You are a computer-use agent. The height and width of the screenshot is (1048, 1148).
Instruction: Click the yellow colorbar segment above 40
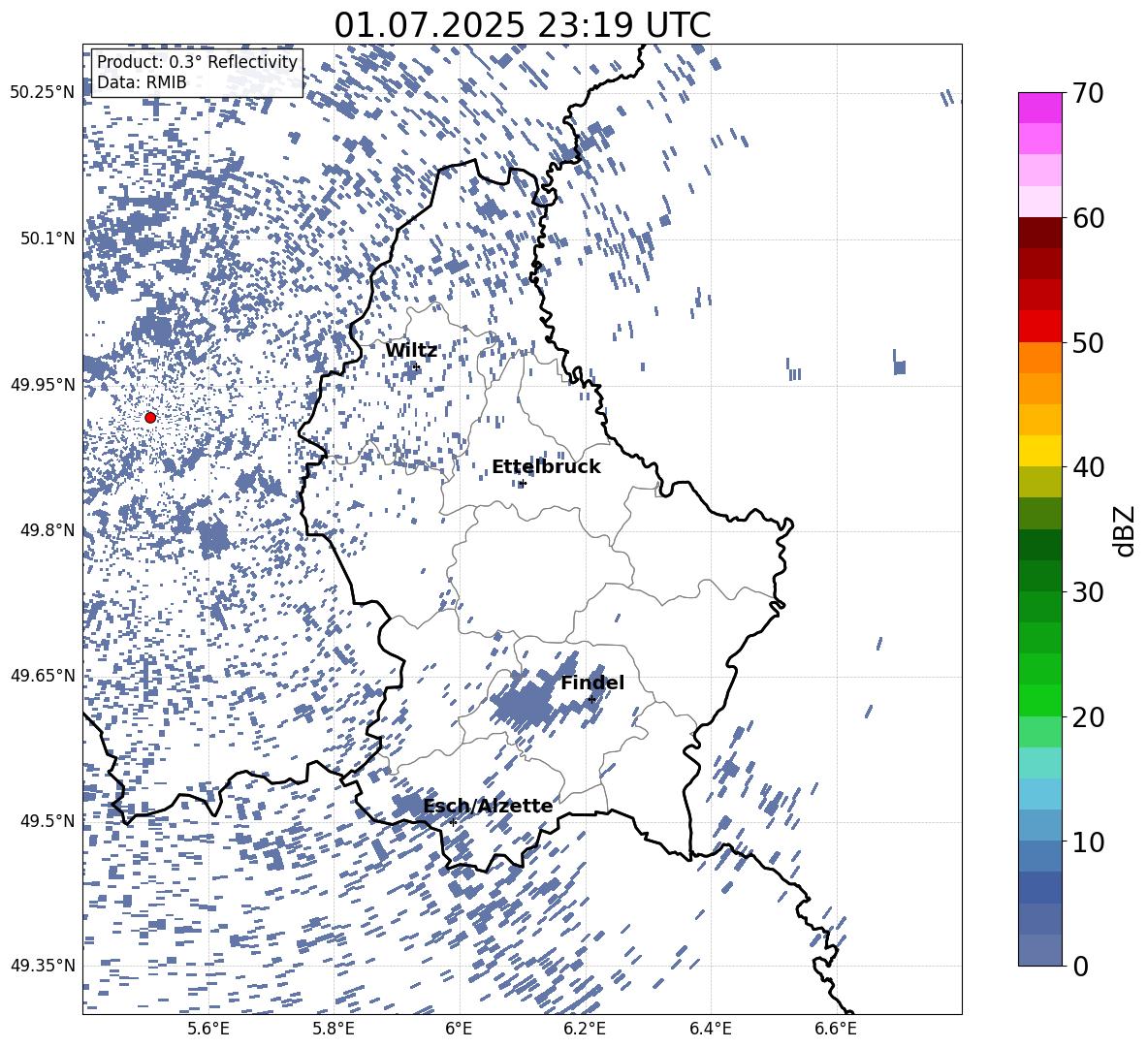[x=1039, y=451]
